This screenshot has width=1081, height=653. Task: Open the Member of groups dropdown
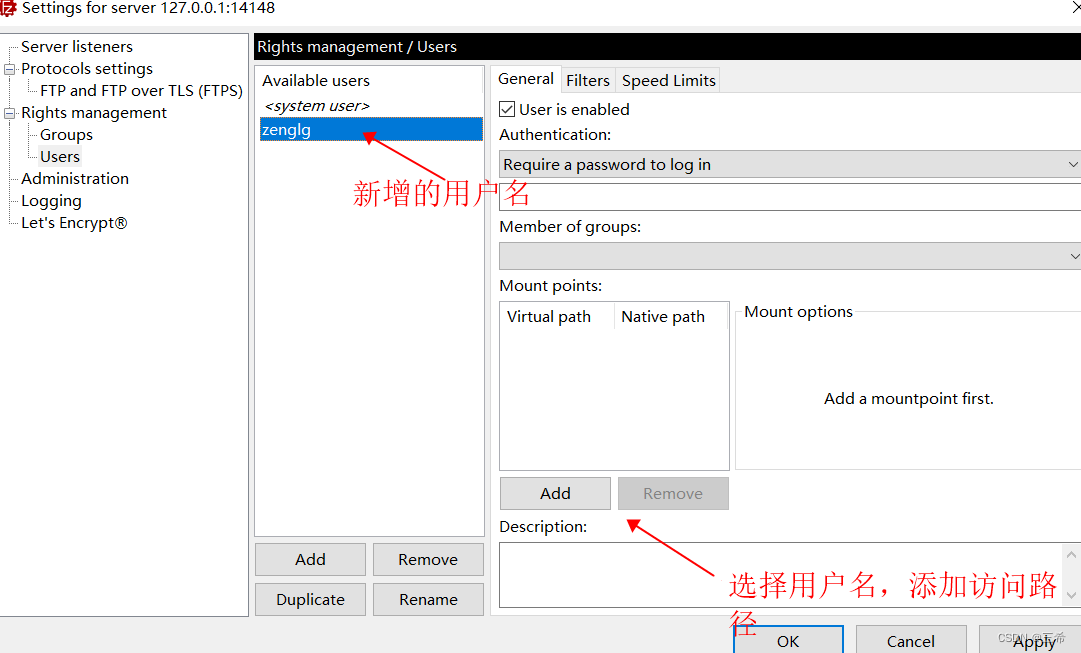(x=790, y=256)
